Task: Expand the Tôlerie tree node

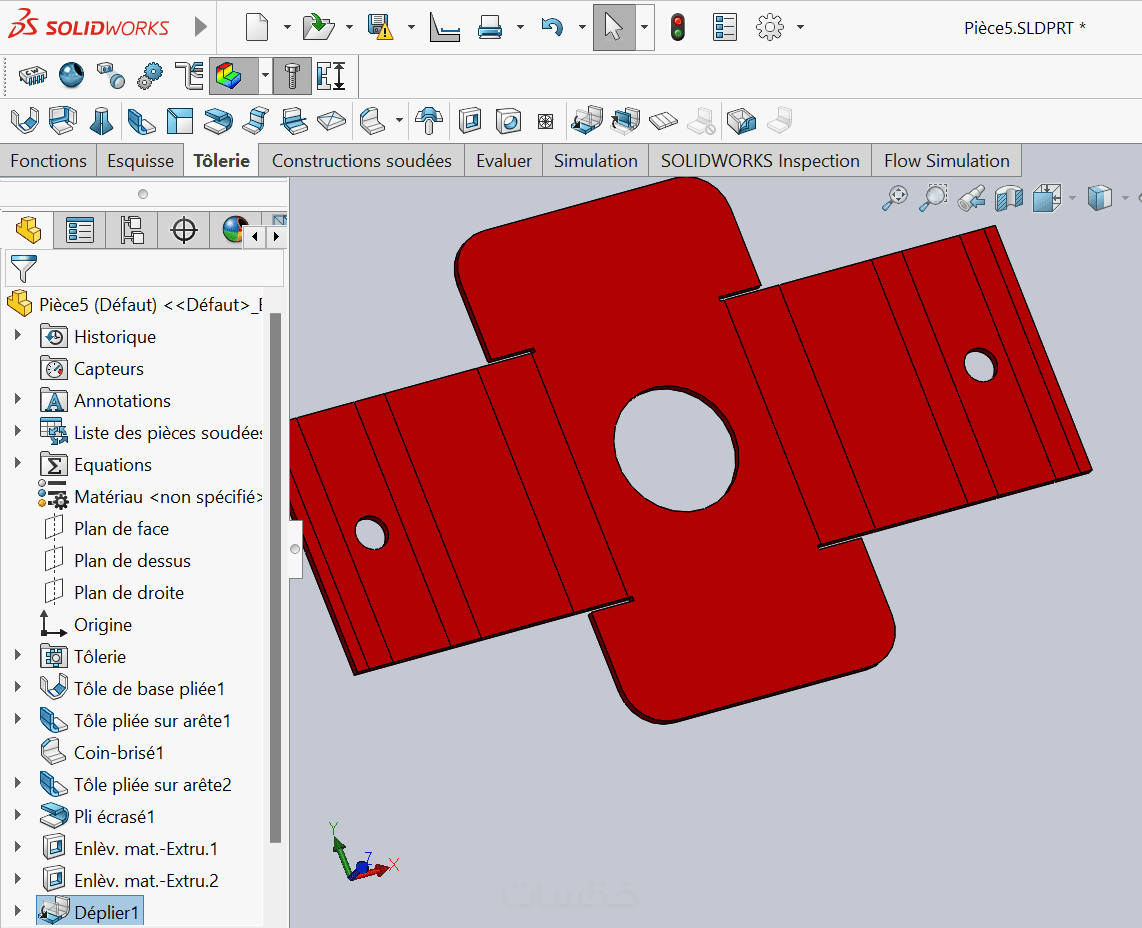Action: [x=18, y=656]
